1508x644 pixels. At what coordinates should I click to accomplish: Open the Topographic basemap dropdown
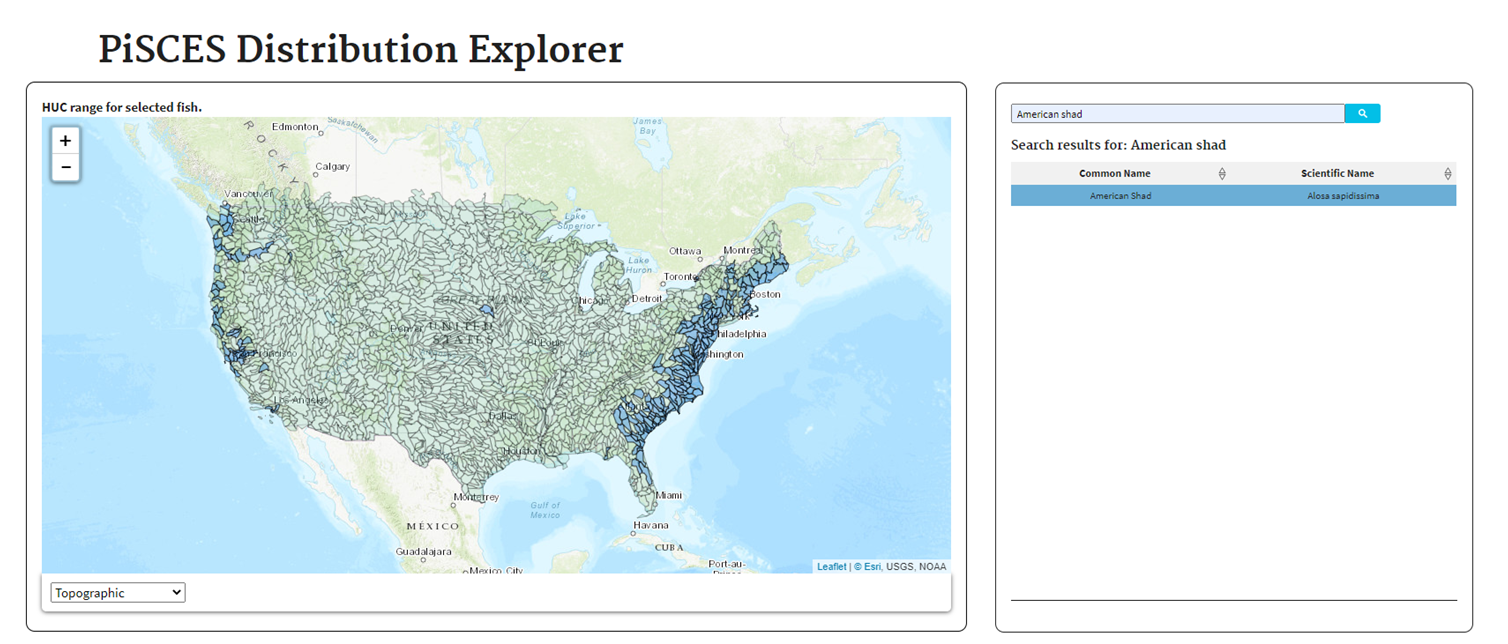coord(118,593)
